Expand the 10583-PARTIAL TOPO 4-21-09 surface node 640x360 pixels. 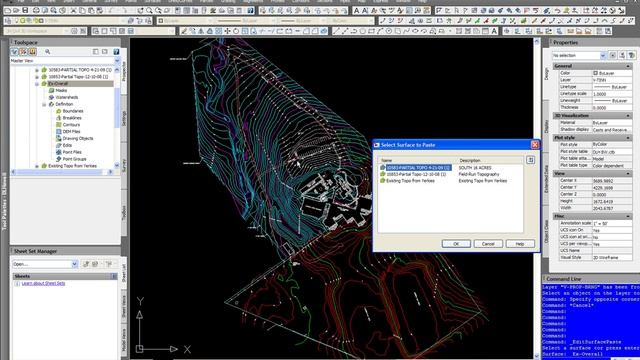pyautogui.click(x=37, y=70)
